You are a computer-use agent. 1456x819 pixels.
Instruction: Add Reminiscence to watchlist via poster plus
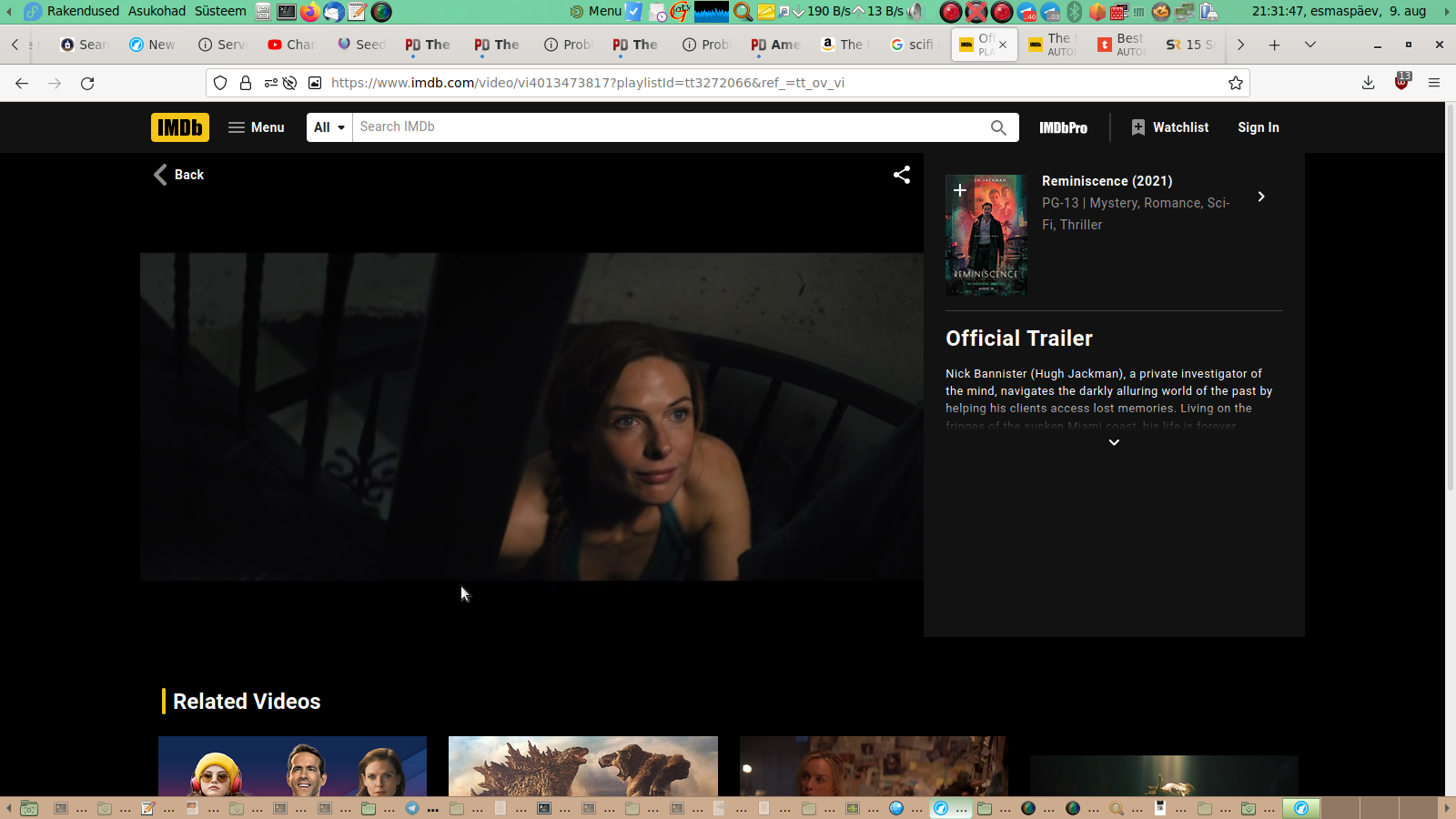pos(960,190)
